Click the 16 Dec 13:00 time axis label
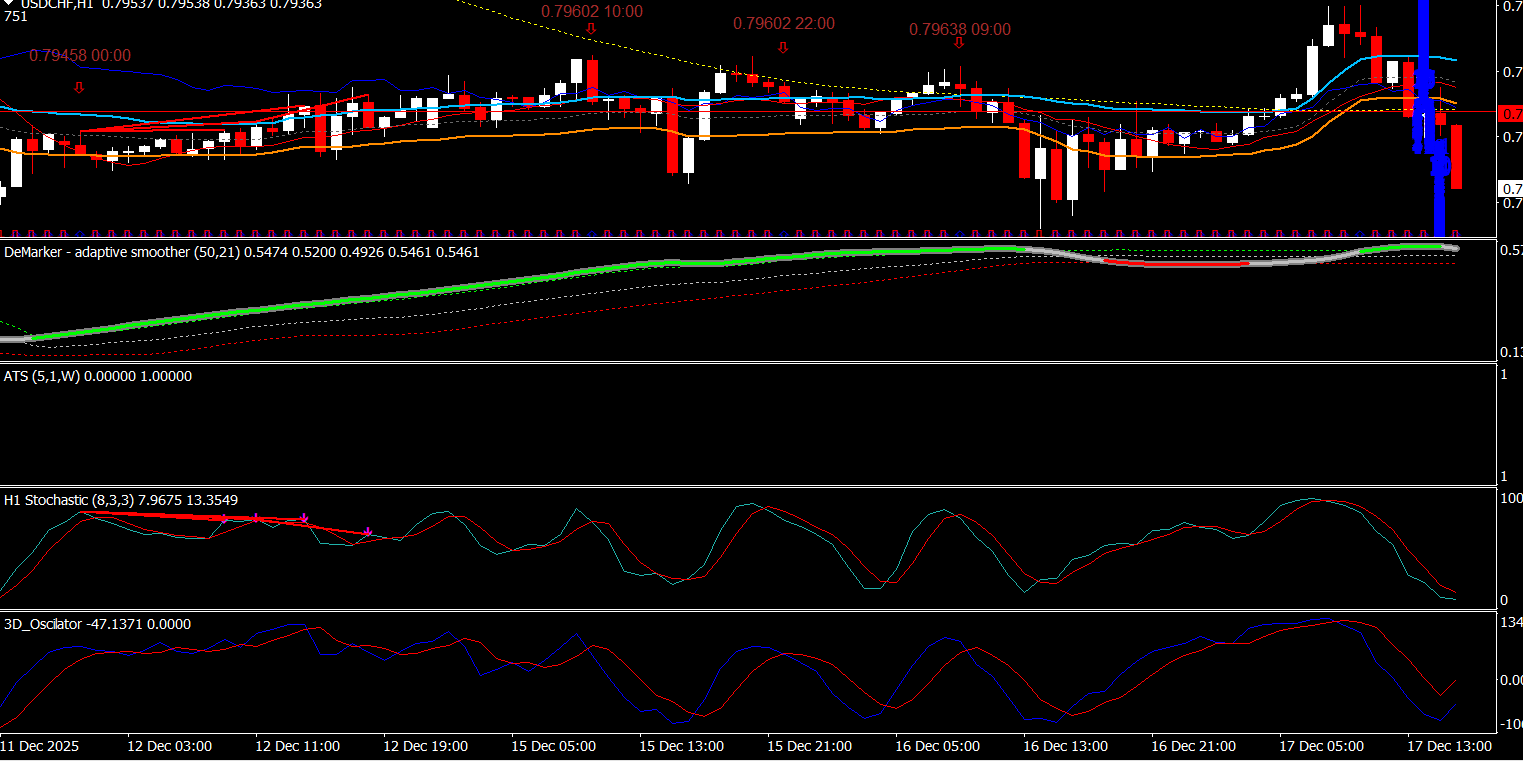The width and height of the screenshot is (1523, 762). coord(1065,747)
